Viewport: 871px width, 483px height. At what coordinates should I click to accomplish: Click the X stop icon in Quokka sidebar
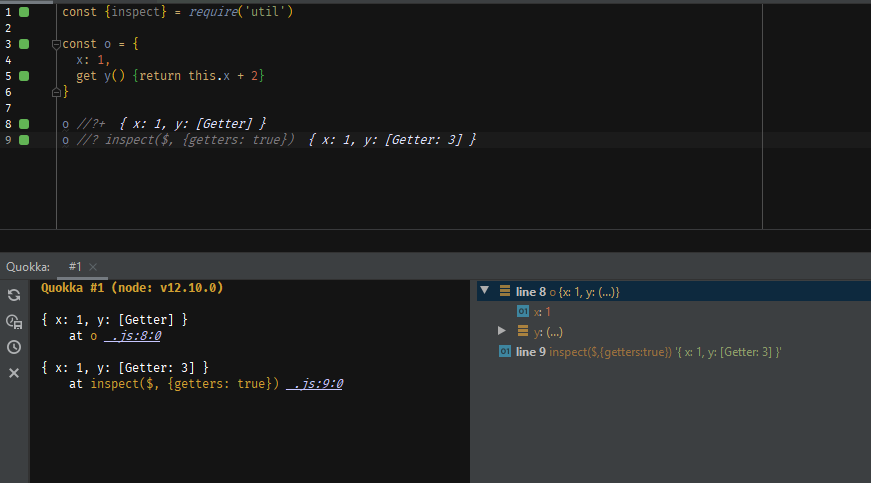14,373
